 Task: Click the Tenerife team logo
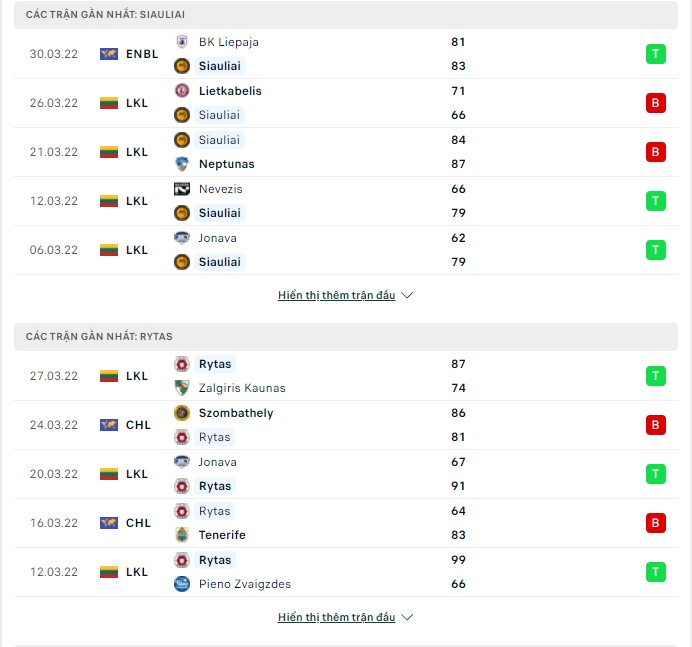[x=182, y=535]
